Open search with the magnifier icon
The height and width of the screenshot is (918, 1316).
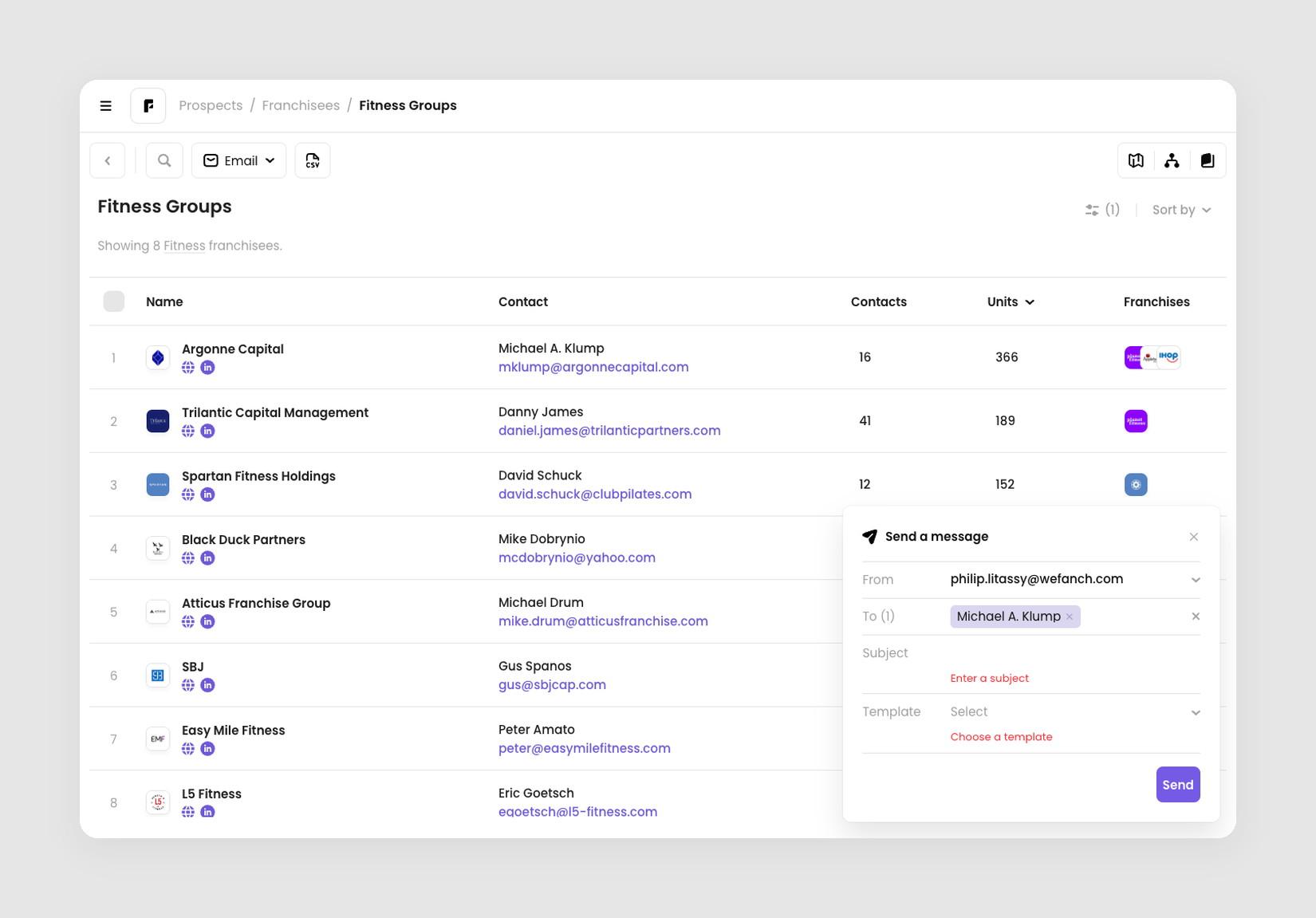pos(164,160)
